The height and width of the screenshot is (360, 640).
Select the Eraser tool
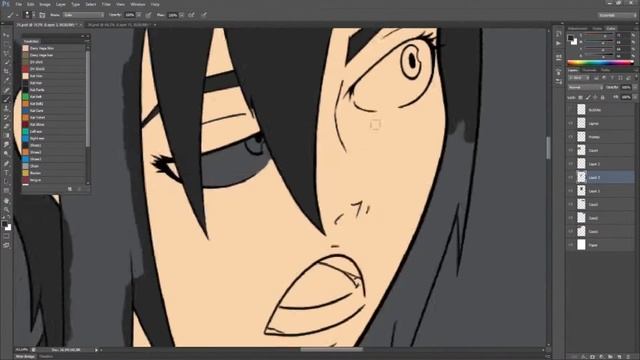(6, 126)
